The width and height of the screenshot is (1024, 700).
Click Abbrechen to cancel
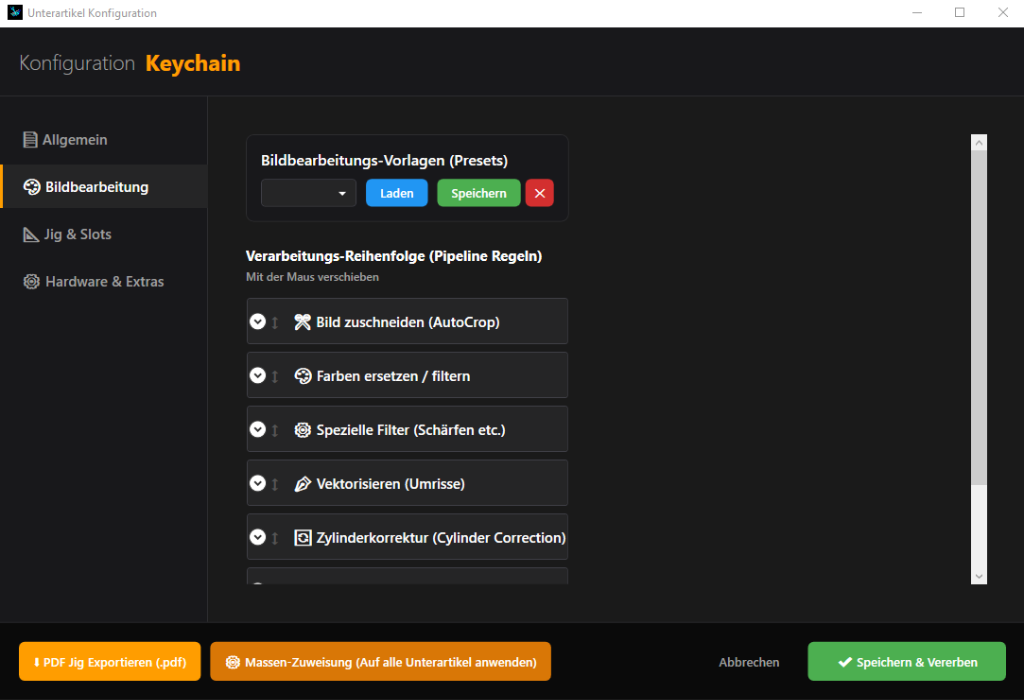(749, 662)
